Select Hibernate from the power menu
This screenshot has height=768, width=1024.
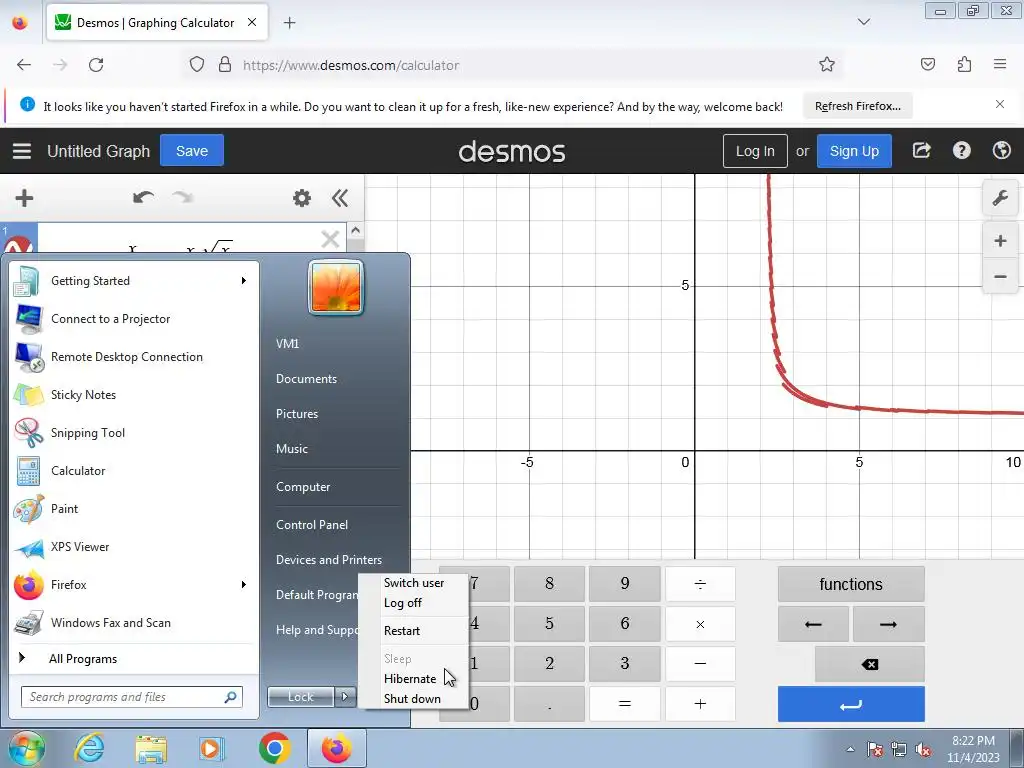[409, 679]
